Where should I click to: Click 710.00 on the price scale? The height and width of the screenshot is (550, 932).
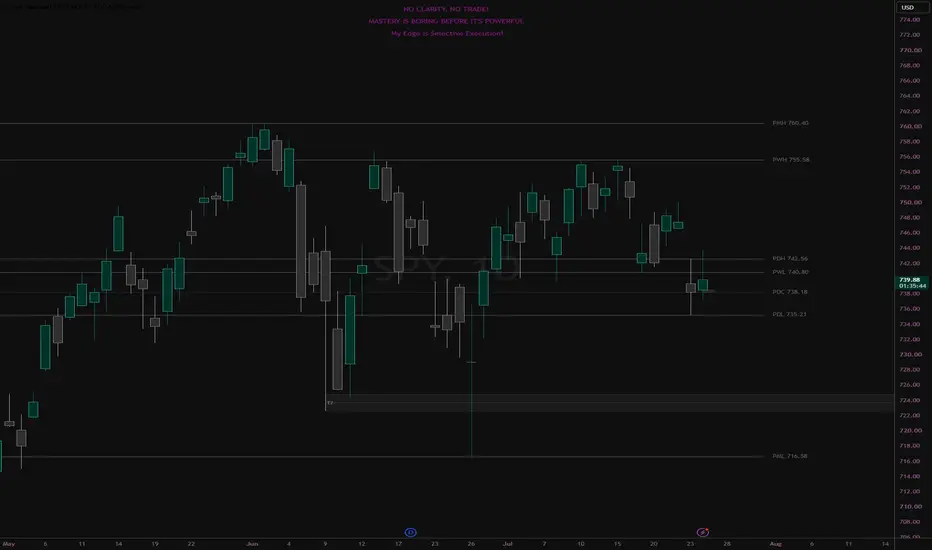tap(911, 507)
